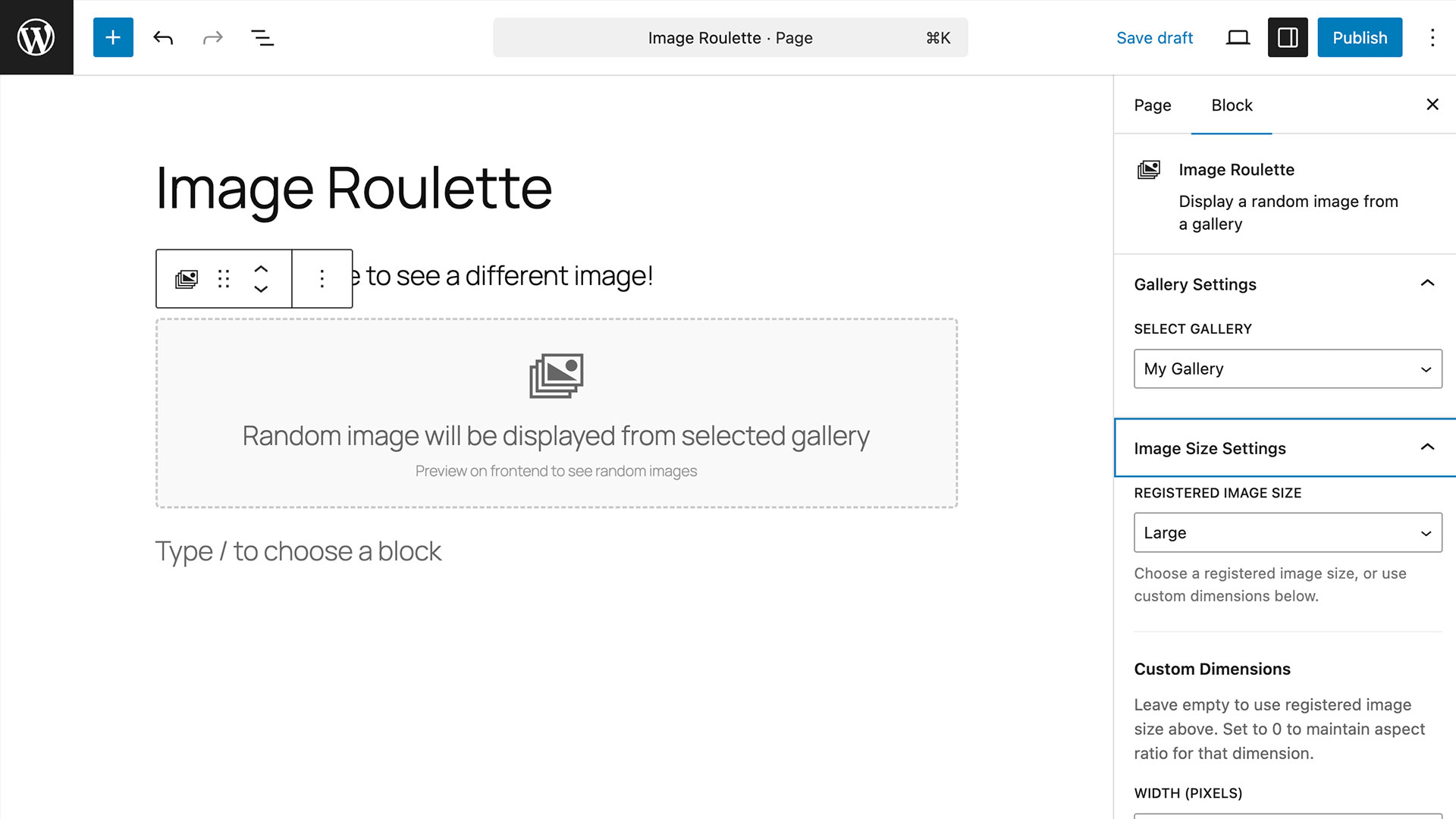This screenshot has width=1456, height=819.
Task: Switch to the Block tab
Action: click(1232, 105)
